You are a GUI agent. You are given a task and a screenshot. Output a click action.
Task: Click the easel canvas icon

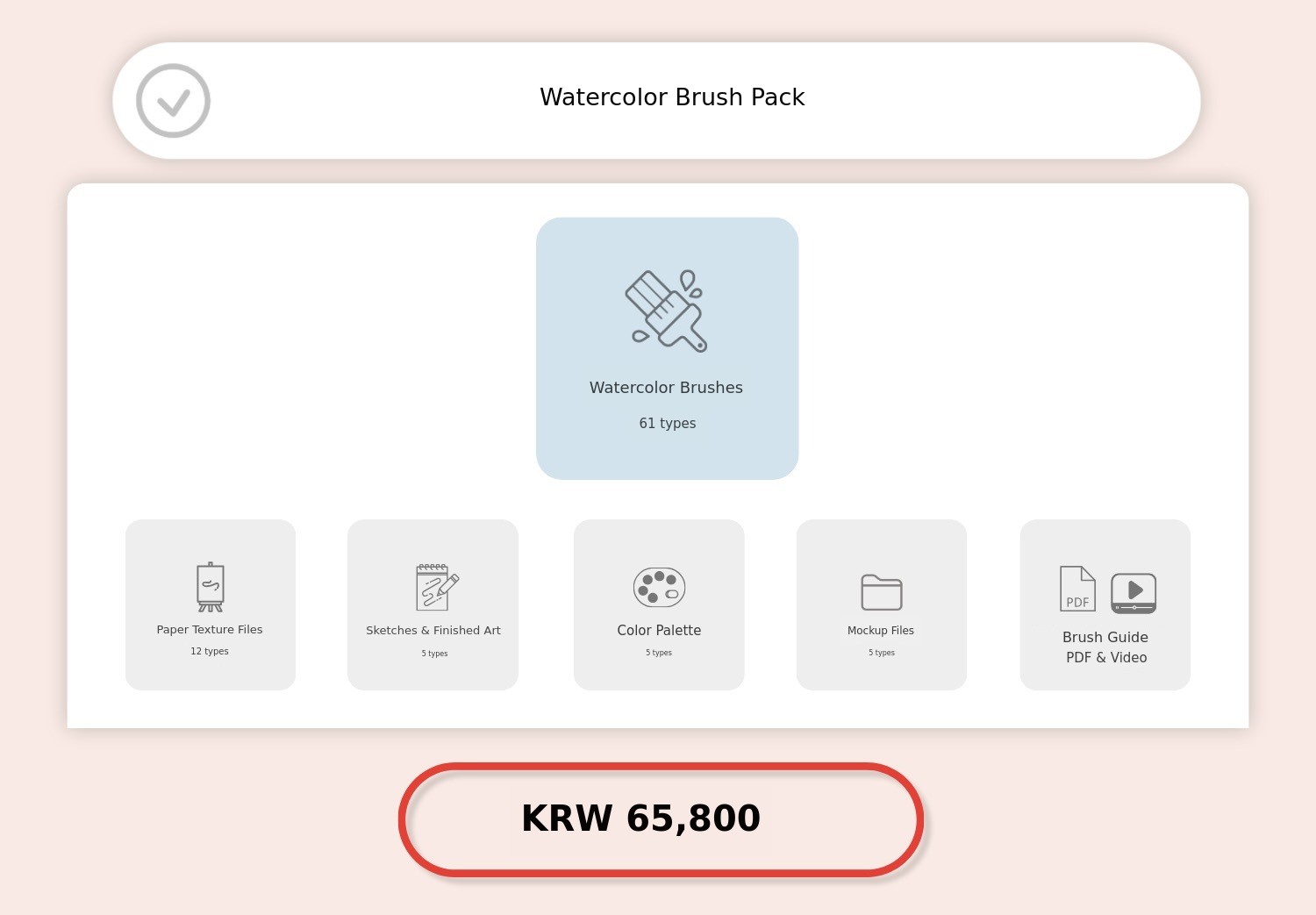211,587
